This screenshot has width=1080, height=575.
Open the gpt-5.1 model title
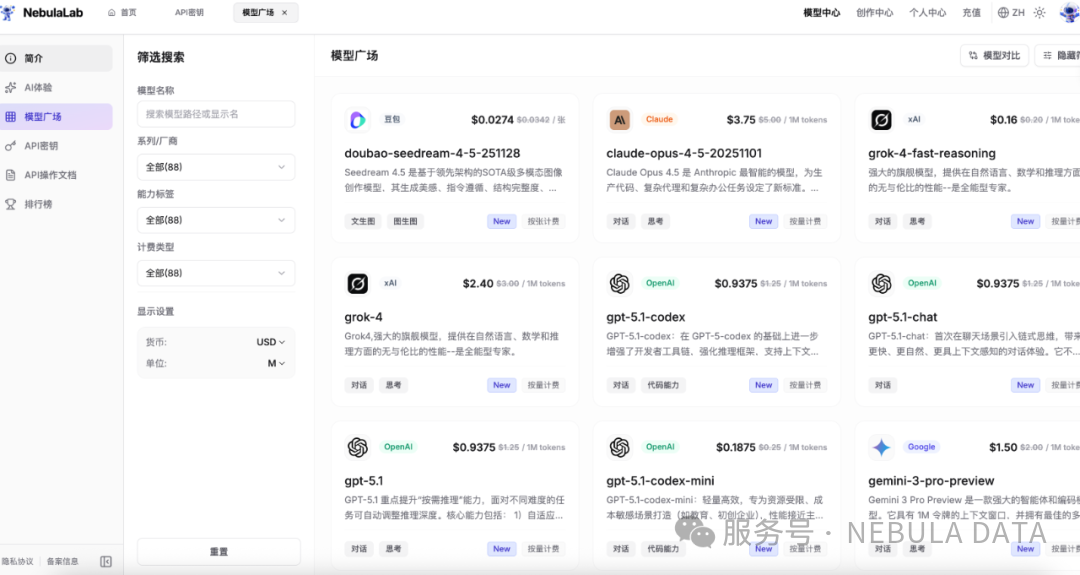point(363,481)
